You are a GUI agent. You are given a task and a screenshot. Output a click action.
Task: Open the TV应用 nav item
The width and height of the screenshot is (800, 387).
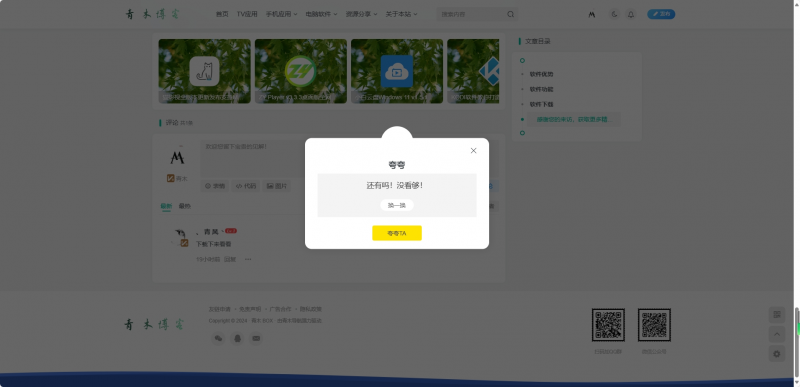coord(247,14)
